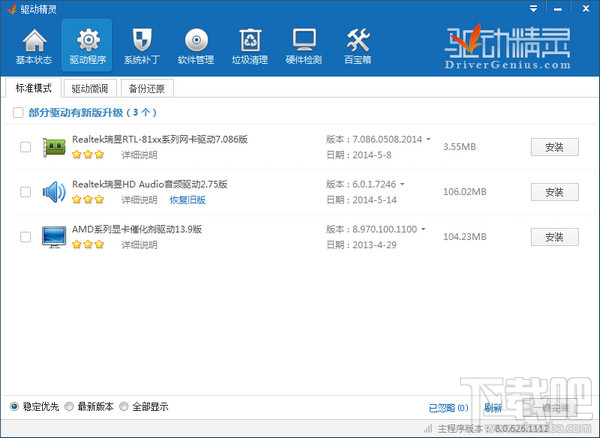
Task: Expand version dropdown for 7.086.0508.2014
Action: coord(429,139)
